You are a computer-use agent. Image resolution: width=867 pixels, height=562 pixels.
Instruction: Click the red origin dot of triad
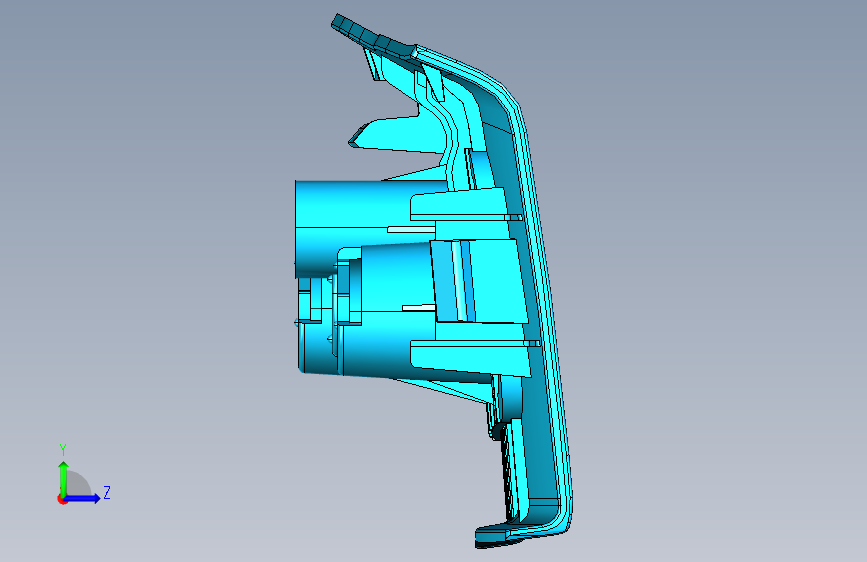(62, 499)
